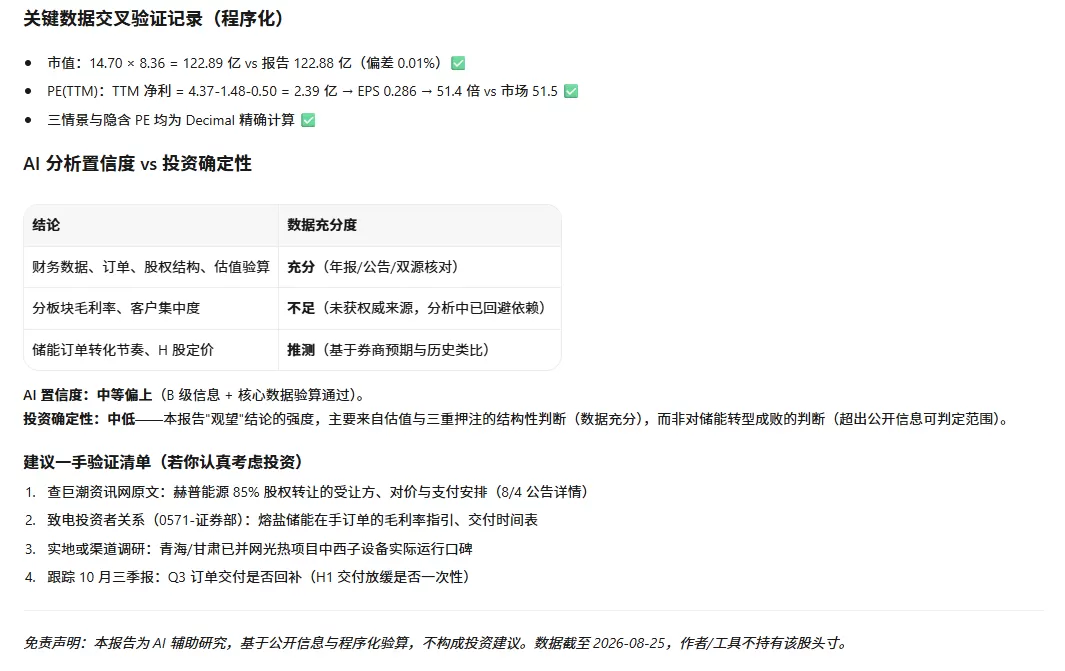The width and height of the screenshot is (1065, 671).
Task: Click the cell starting with 不足（未获权威来源
Action: coord(420,308)
